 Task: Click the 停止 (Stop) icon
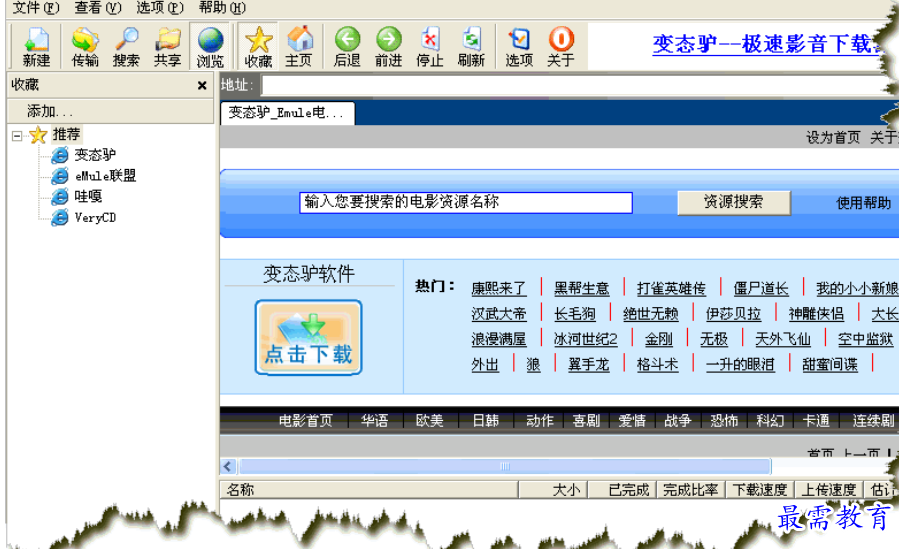429,46
